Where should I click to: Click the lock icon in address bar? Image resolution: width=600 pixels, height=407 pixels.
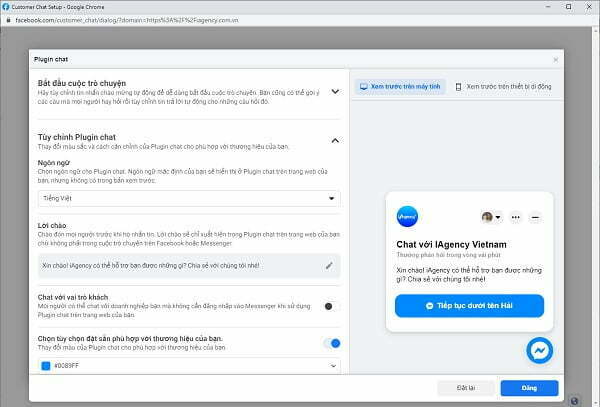coord(8,20)
